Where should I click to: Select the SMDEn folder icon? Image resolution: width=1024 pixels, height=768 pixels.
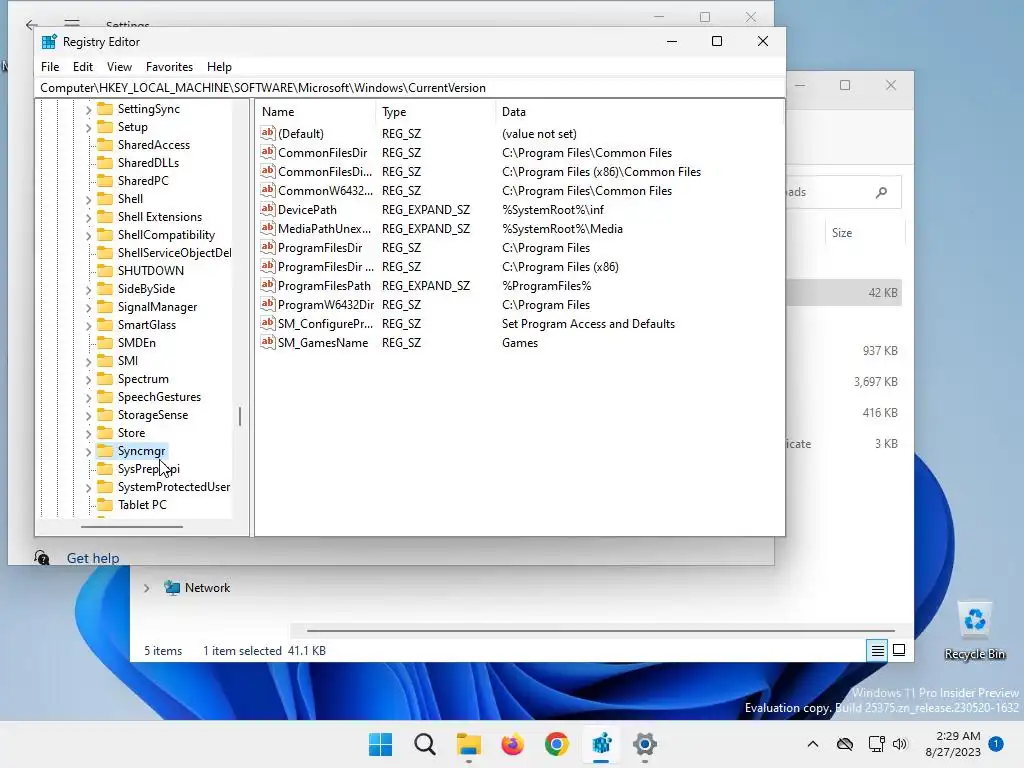104,342
